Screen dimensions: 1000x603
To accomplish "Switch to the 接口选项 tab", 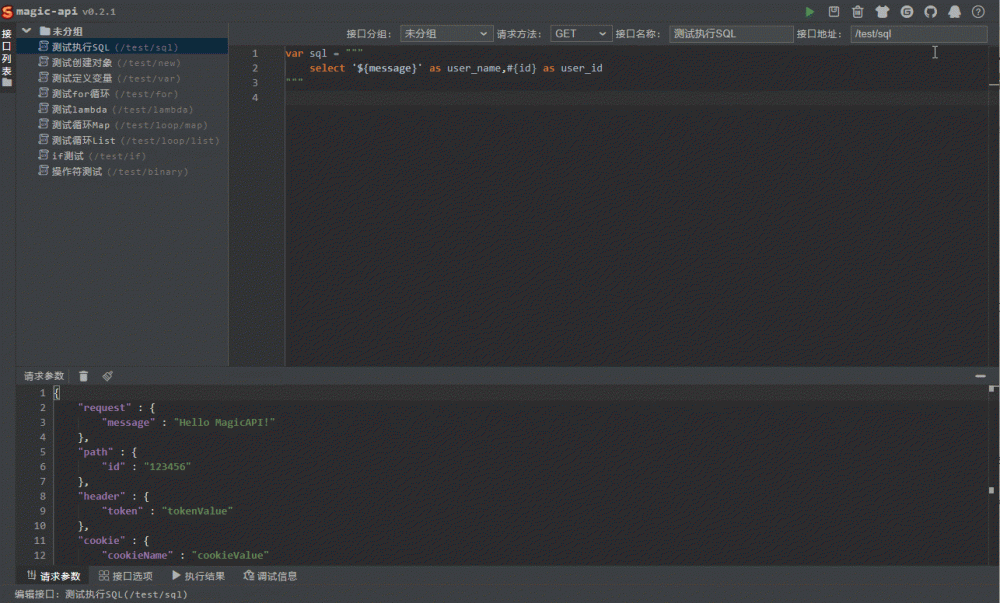I will pyautogui.click(x=125, y=575).
